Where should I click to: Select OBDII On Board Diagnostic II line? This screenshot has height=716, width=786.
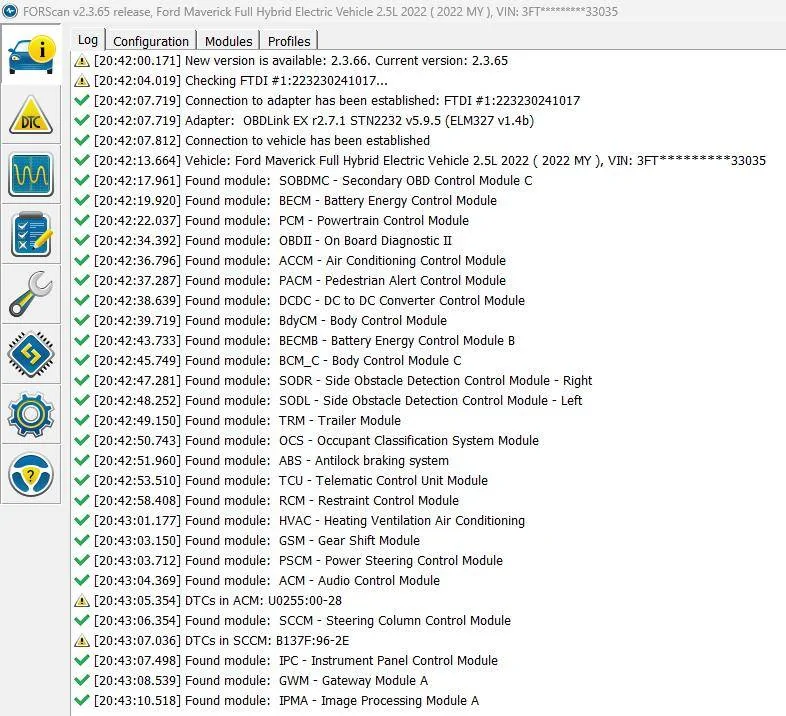273,241
